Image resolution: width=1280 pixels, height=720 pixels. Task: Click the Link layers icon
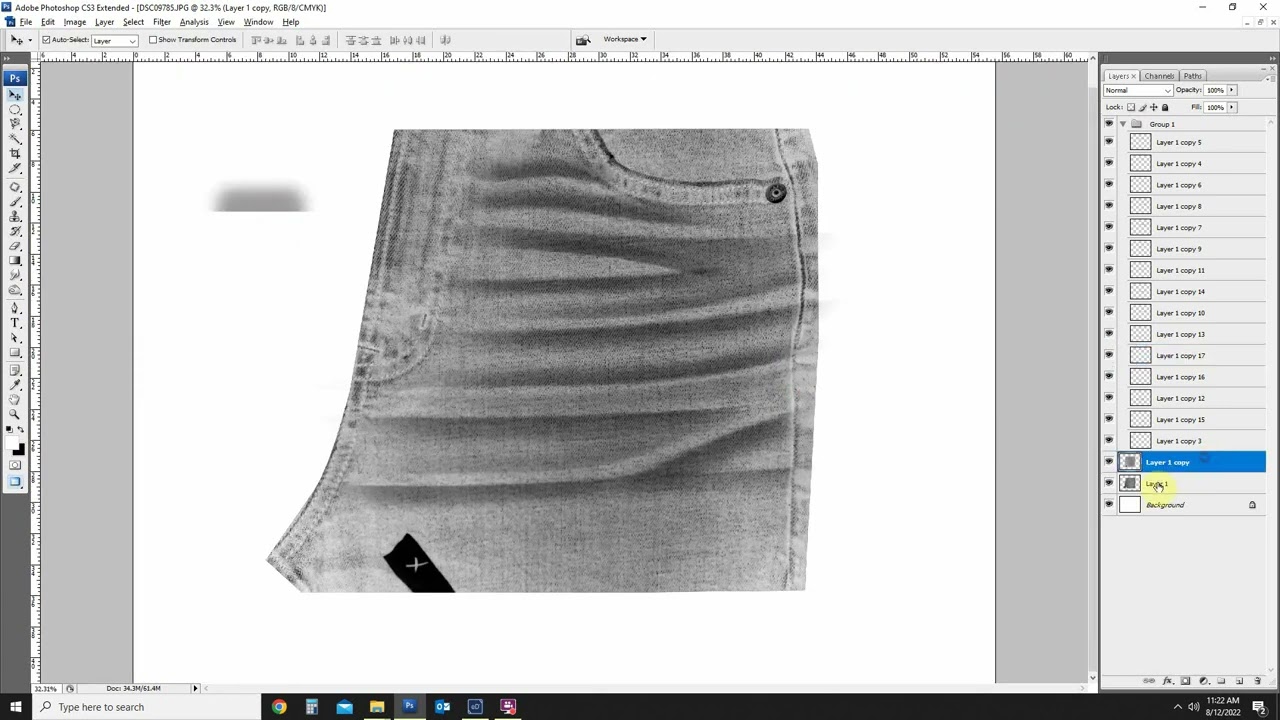(1149, 681)
